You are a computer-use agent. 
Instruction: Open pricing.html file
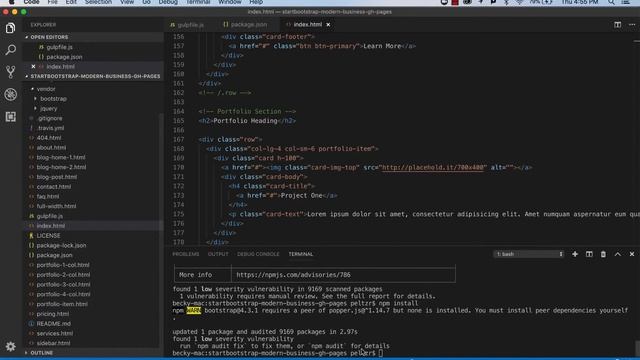coord(53,314)
